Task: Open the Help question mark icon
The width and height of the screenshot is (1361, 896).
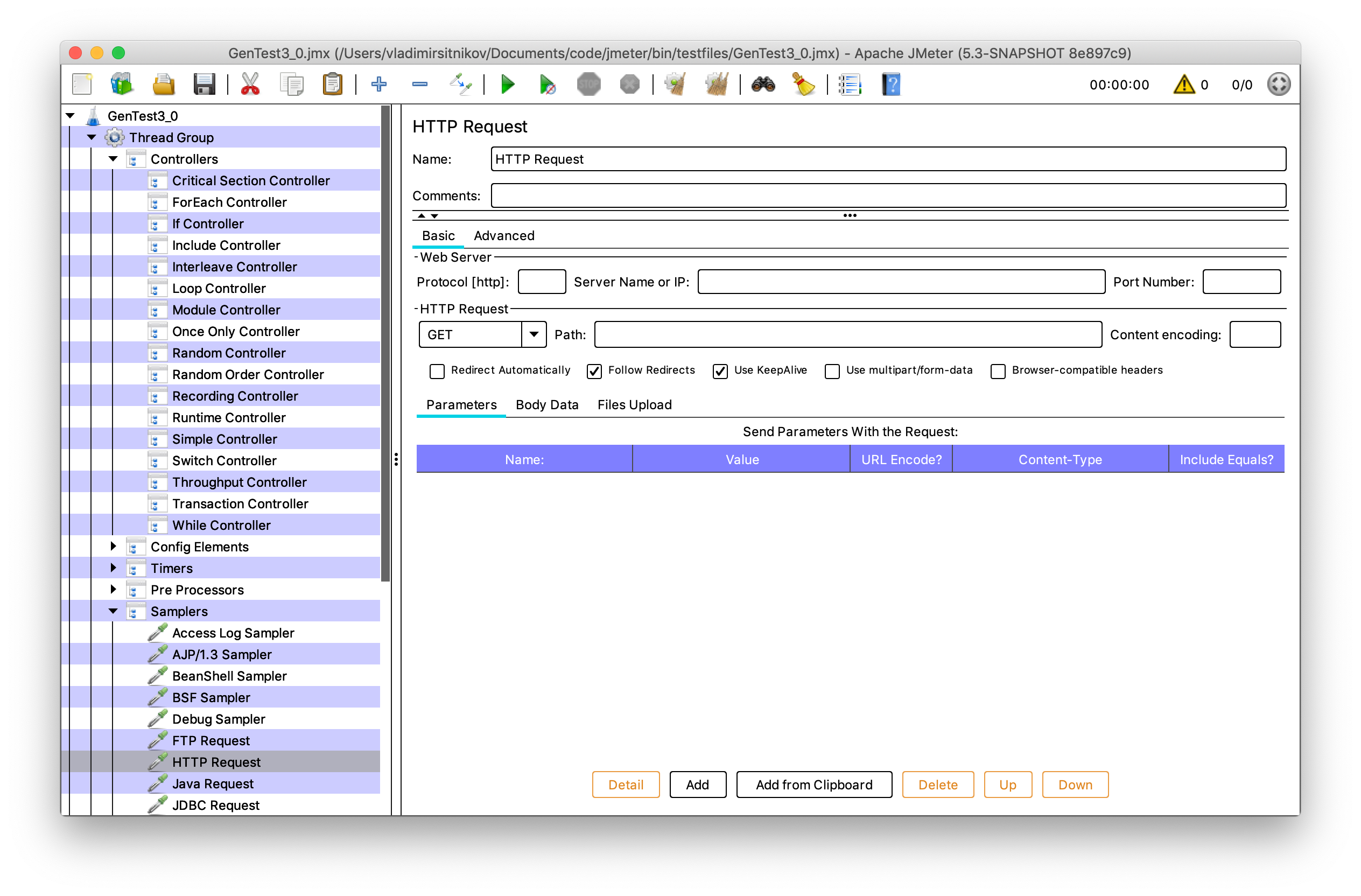Action: coord(891,85)
